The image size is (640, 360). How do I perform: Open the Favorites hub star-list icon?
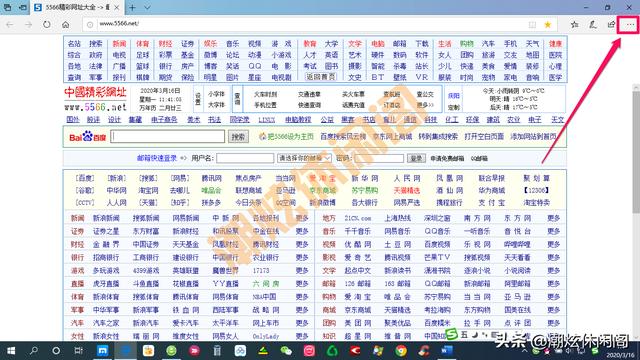point(574,24)
